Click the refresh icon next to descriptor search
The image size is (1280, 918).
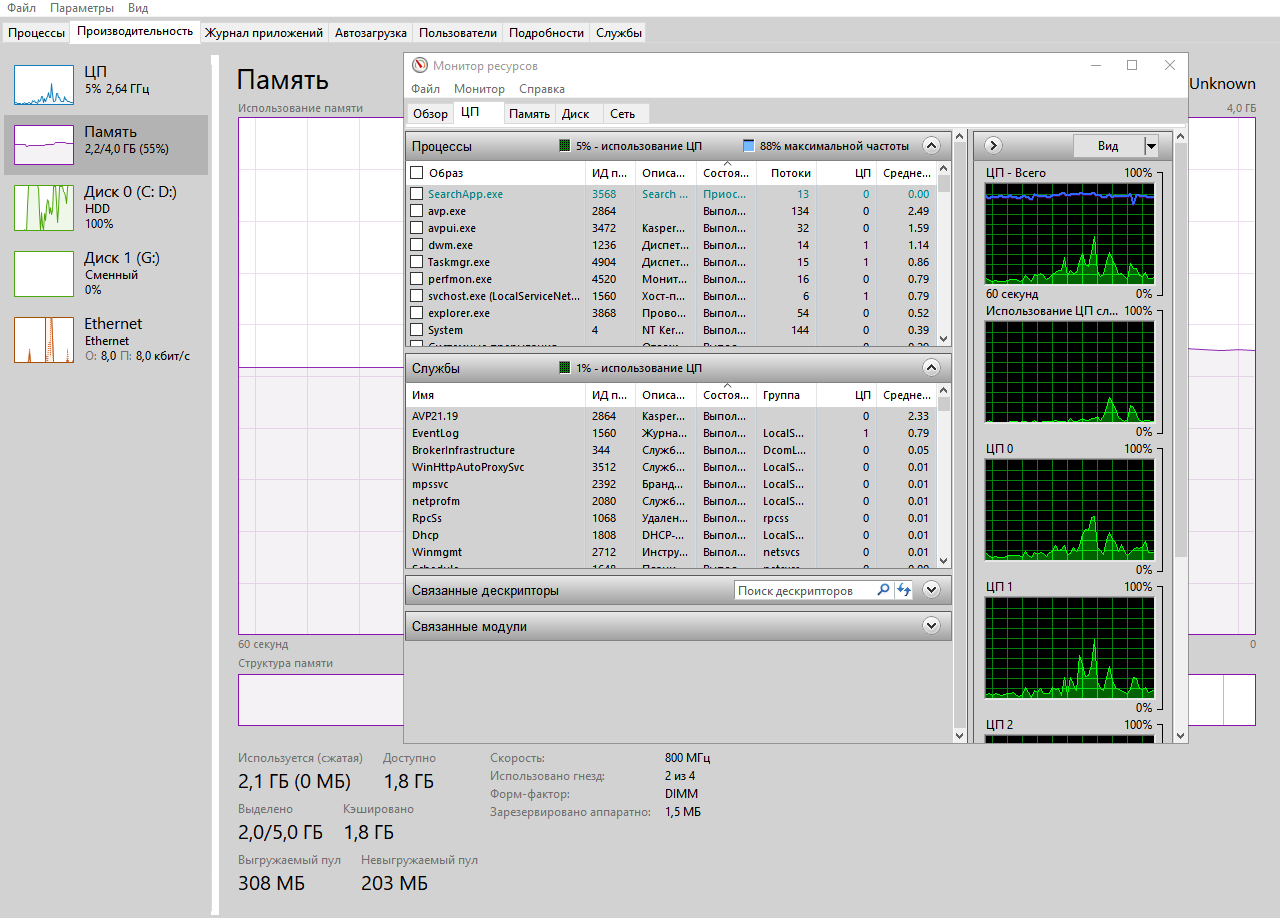coord(903,590)
